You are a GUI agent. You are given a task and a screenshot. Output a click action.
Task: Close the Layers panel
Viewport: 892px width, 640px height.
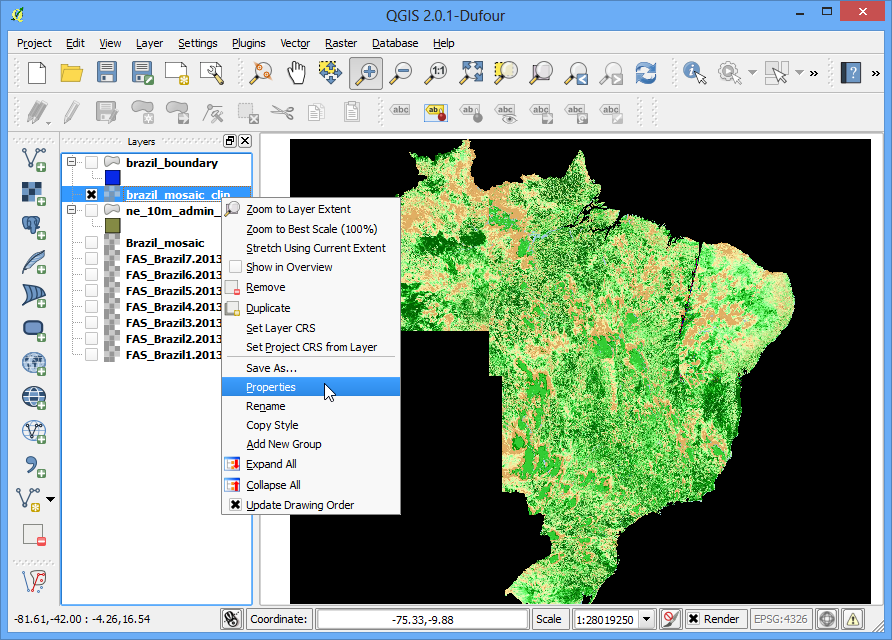pyautogui.click(x=245, y=141)
